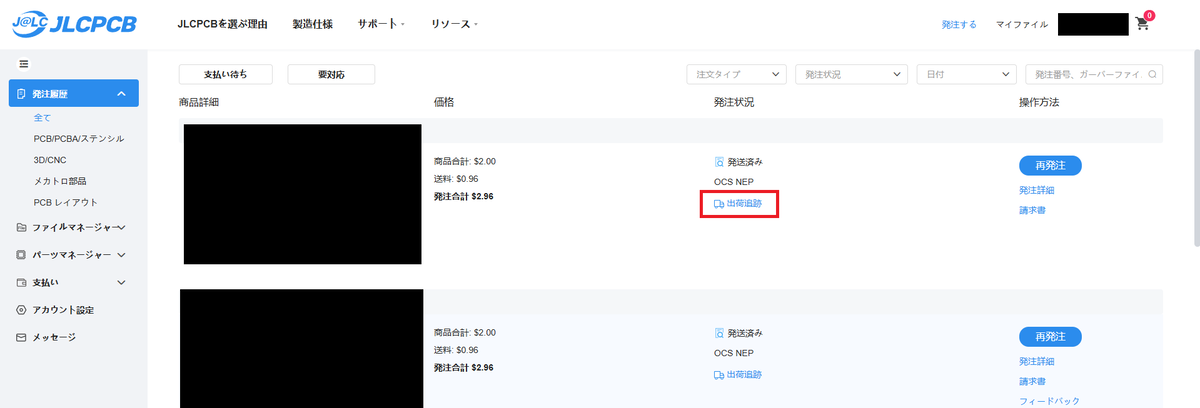The height and width of the screenshot is (408, 1200).
Task: Select メカトロ部品 in sidebar
Action: point(60,181)
